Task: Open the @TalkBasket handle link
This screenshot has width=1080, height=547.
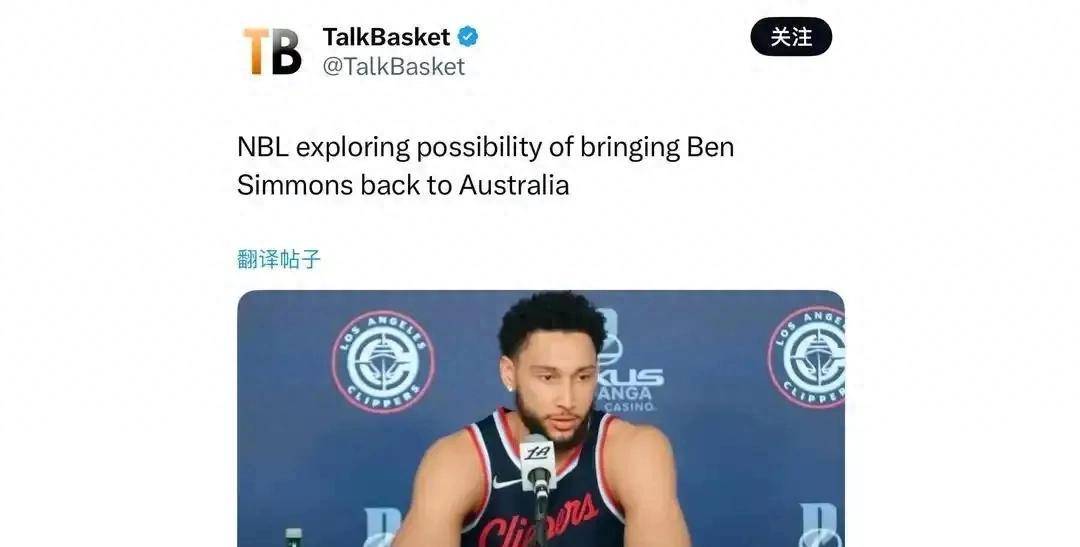Action: [393, 66]
